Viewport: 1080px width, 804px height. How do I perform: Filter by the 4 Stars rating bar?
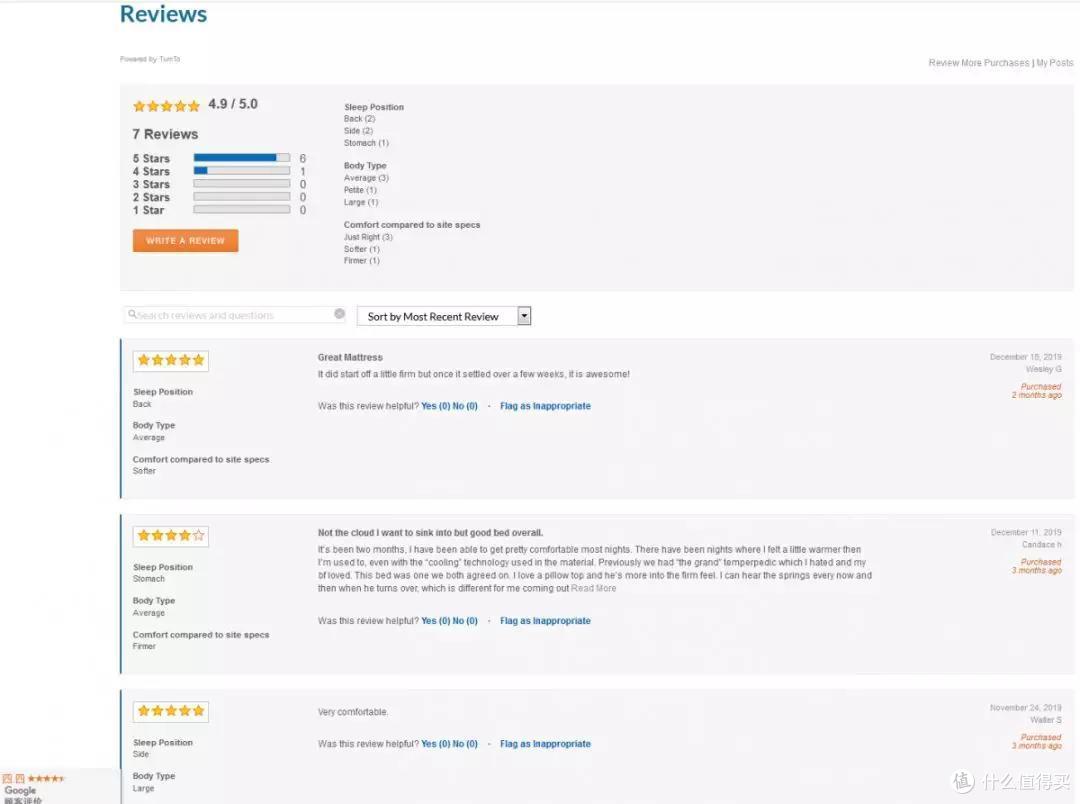242,171
